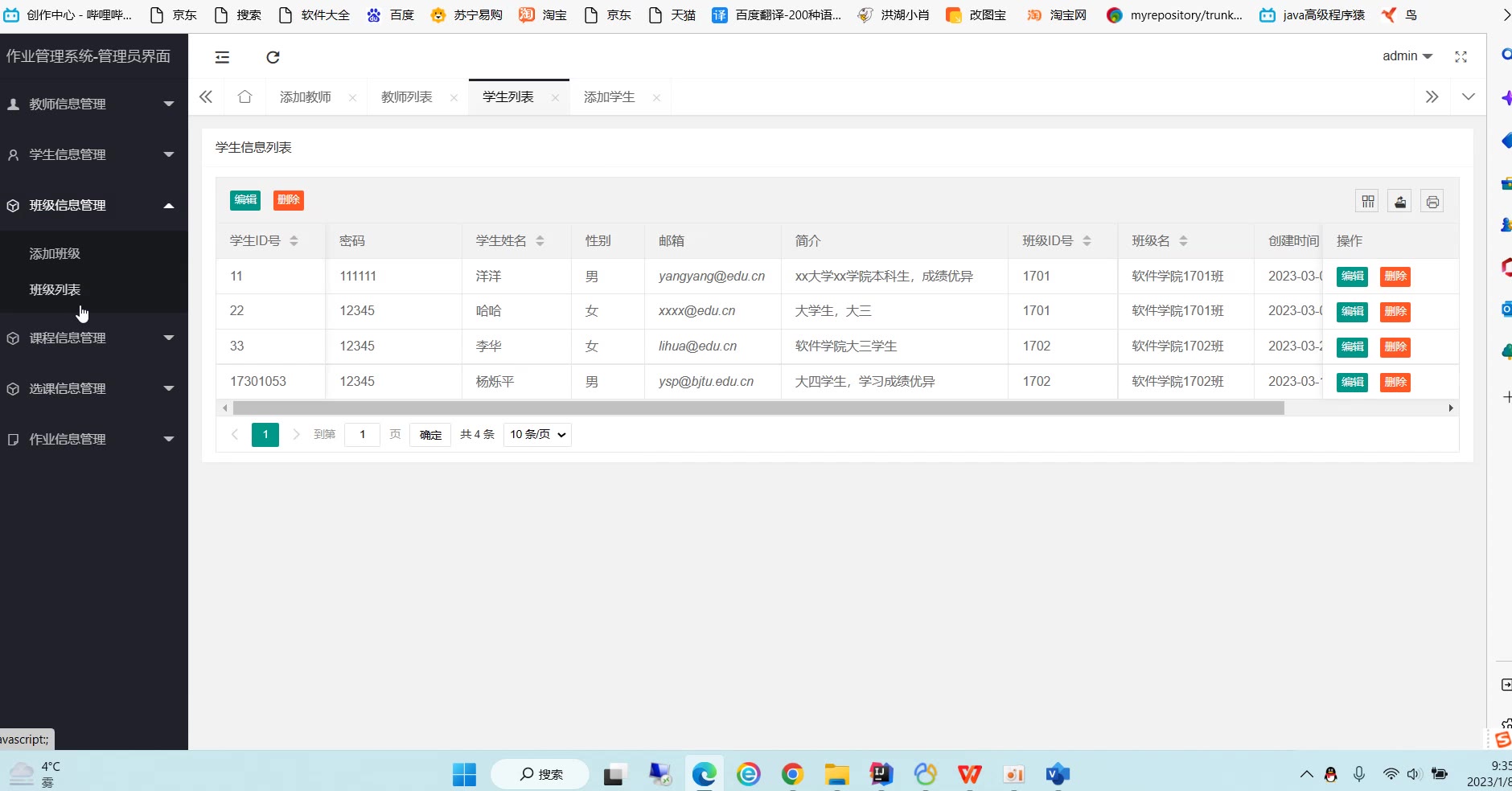
Task: Click 删除 button for student 杨烁平
Action: [x=1395, y=382]
